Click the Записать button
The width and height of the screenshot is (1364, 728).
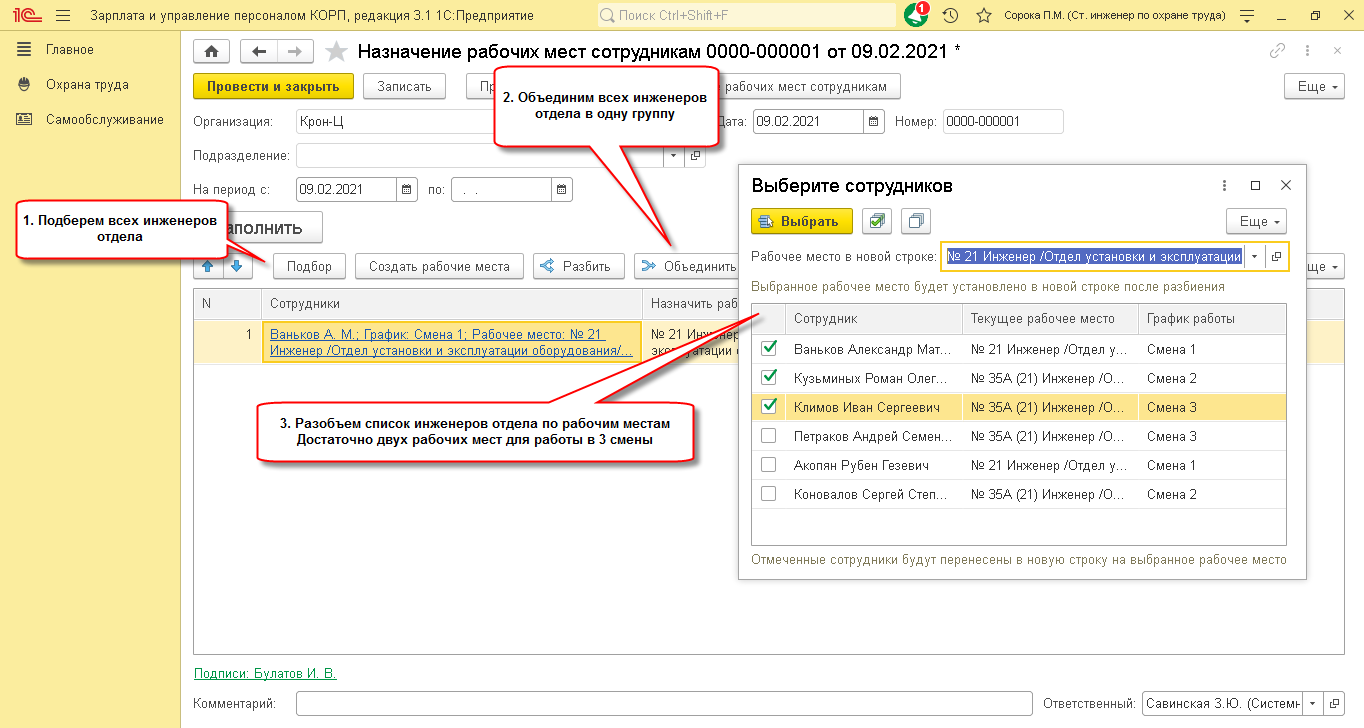[x=404, y=87]
